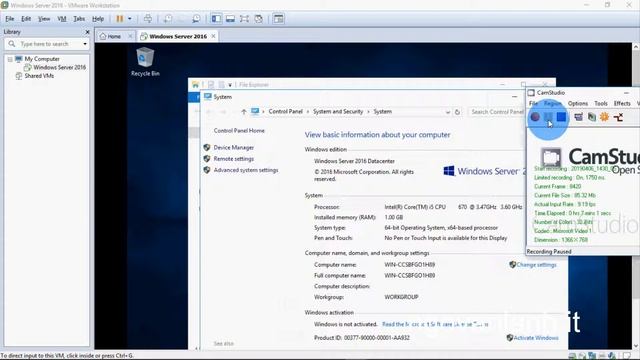Click VMware thumbnail bar toolbar icon
Image resolution: width=640 pixels, height=360 pixels.
click(230, 19)
